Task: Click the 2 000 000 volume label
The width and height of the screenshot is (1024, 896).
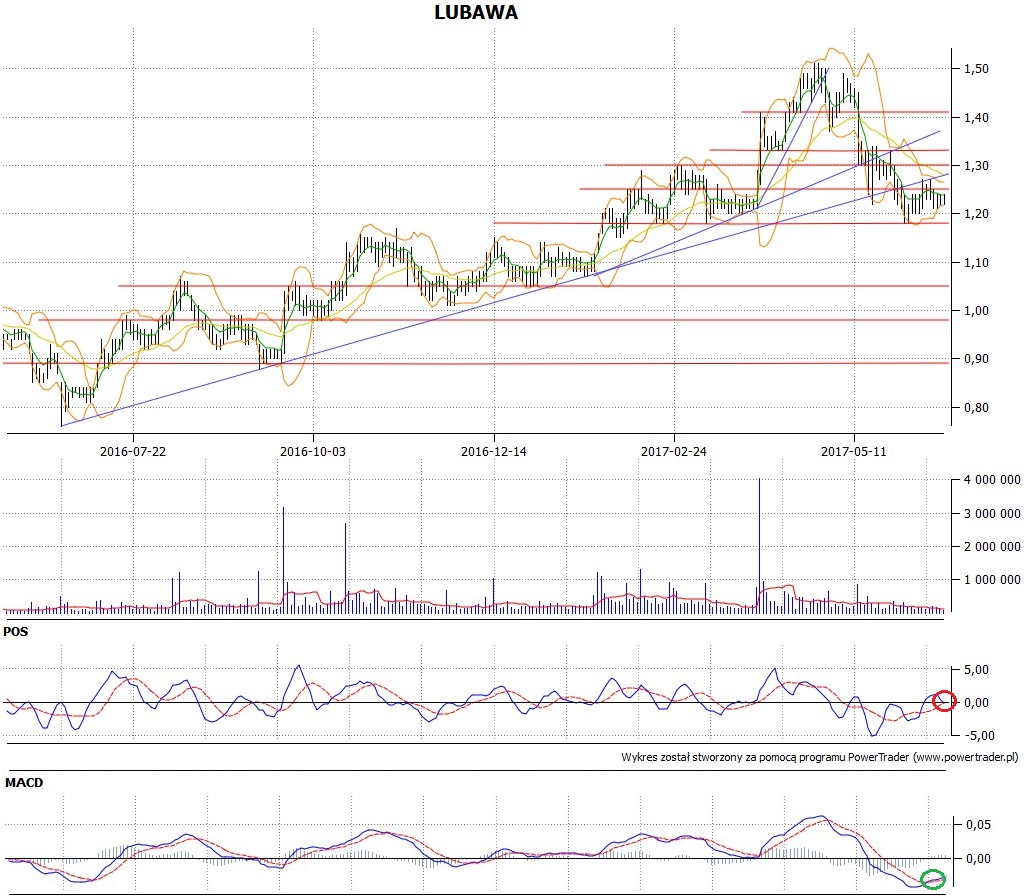Action: pos(992,547)
